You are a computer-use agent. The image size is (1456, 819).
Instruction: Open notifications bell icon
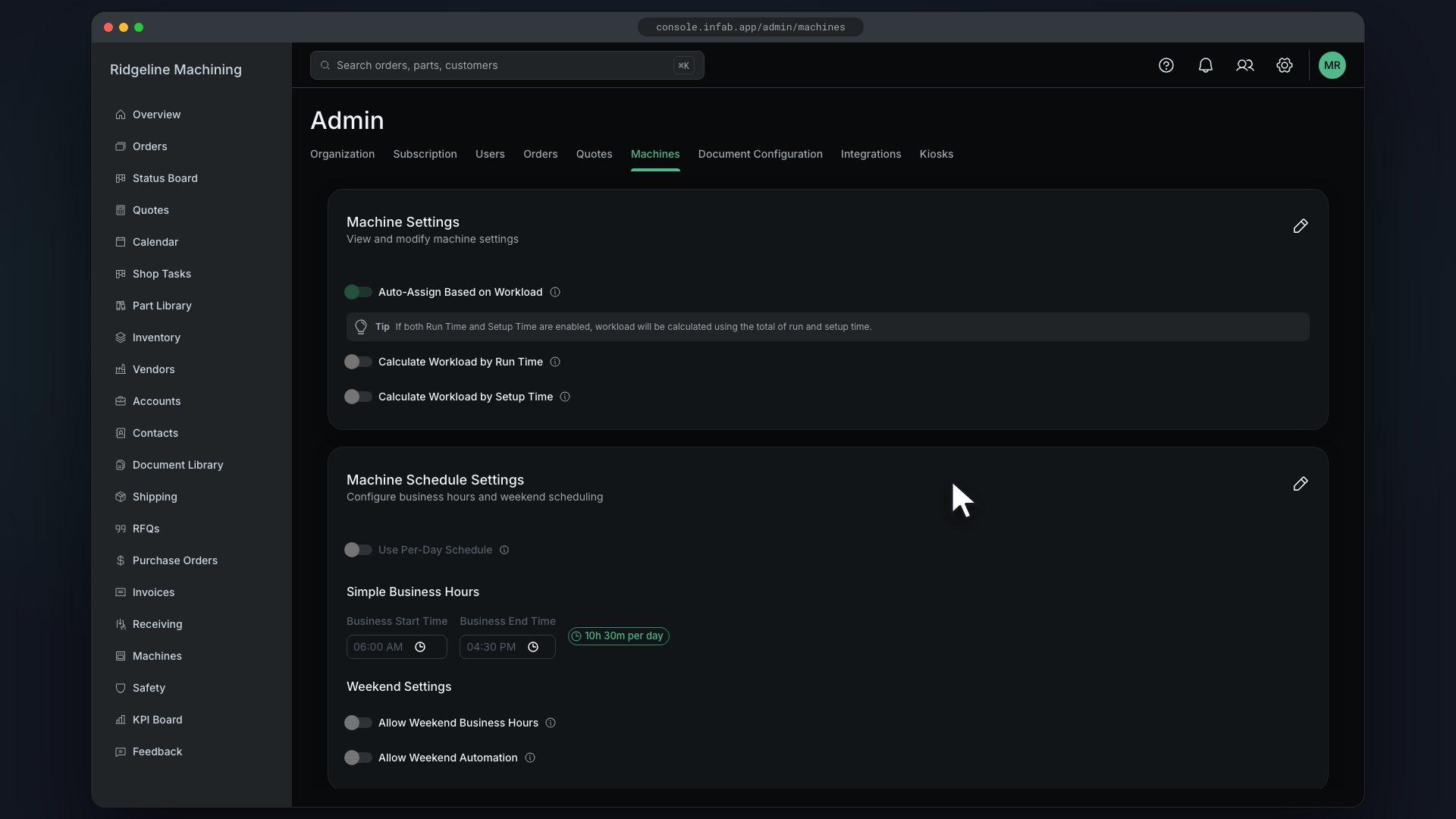[x=1206, y=65]
